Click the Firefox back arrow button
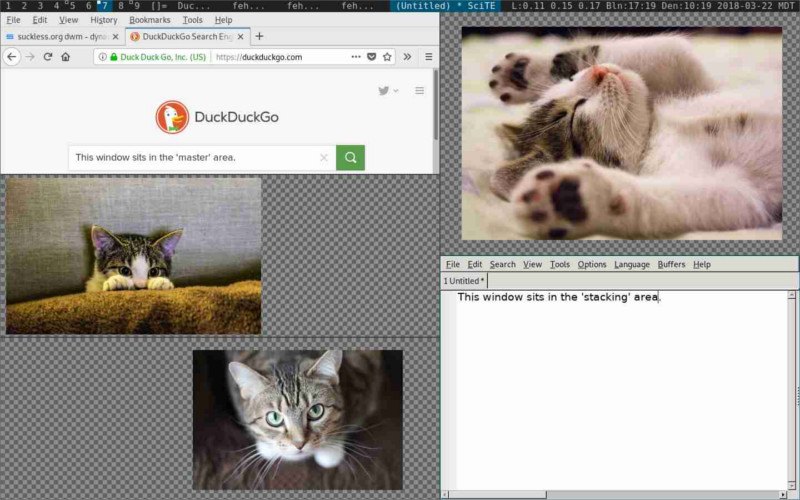The image size is (800, 500). point(12,57)
